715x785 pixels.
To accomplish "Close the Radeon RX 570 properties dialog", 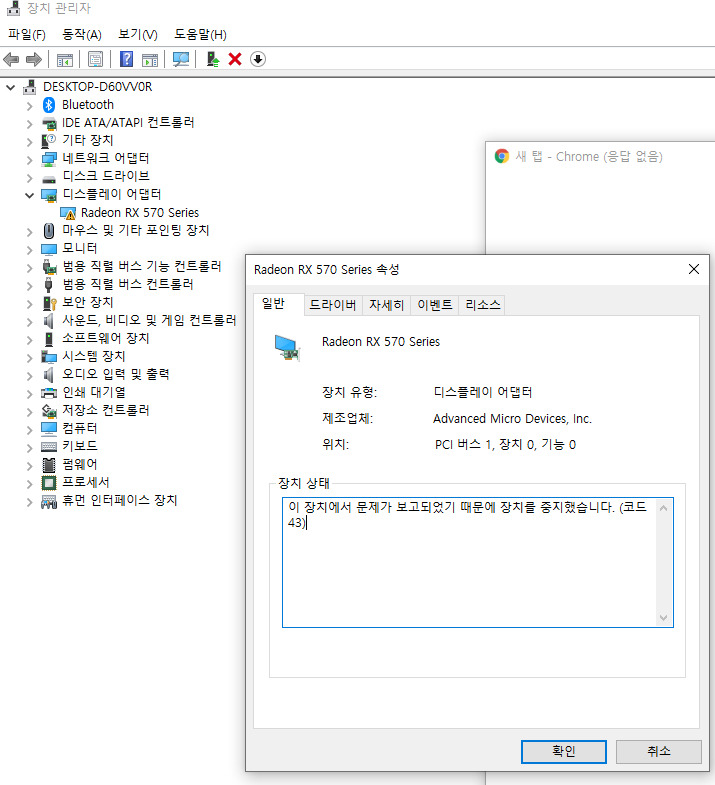I will click(693, 269).
